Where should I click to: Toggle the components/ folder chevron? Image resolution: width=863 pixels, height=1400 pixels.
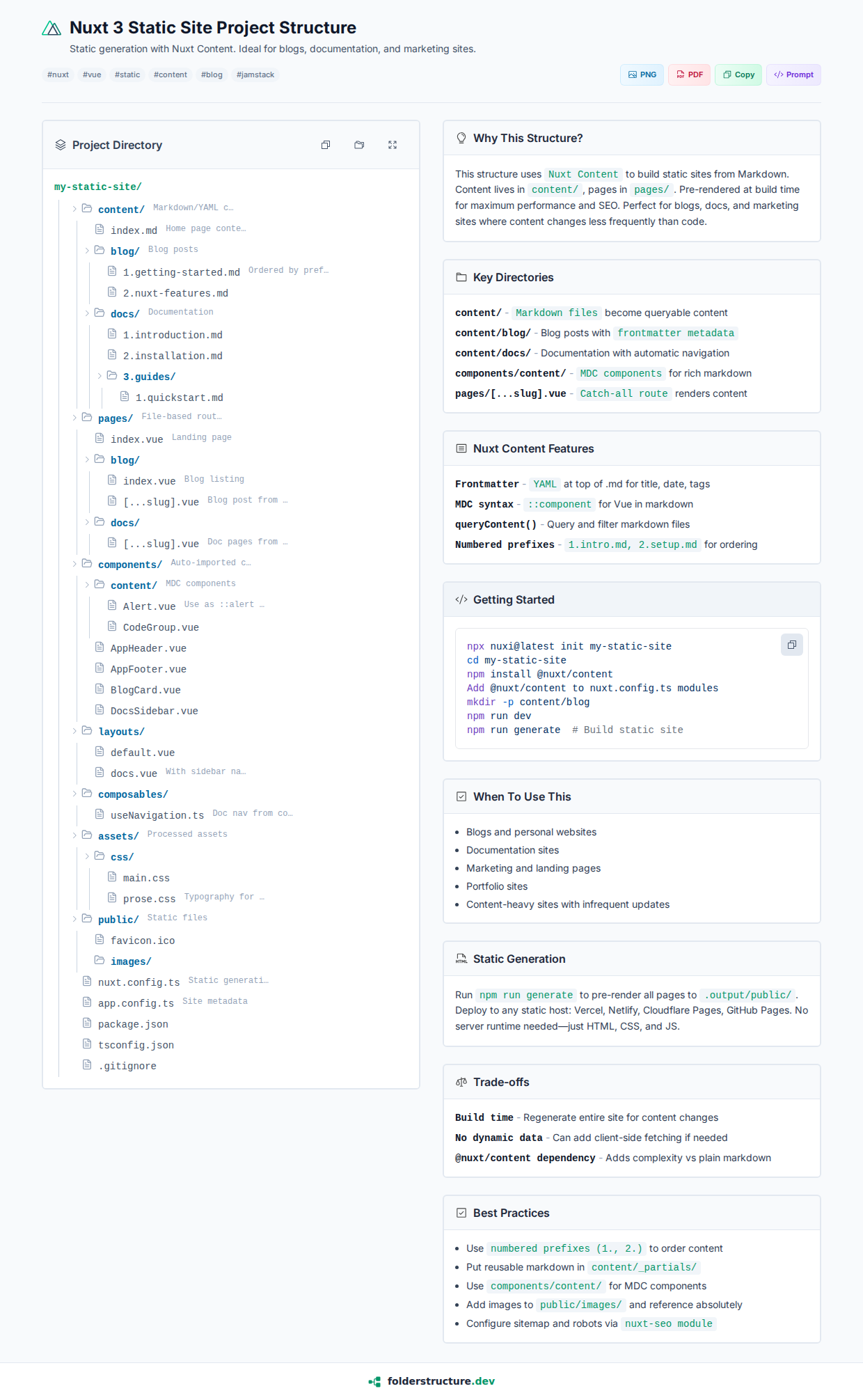(x=74, y=564)
